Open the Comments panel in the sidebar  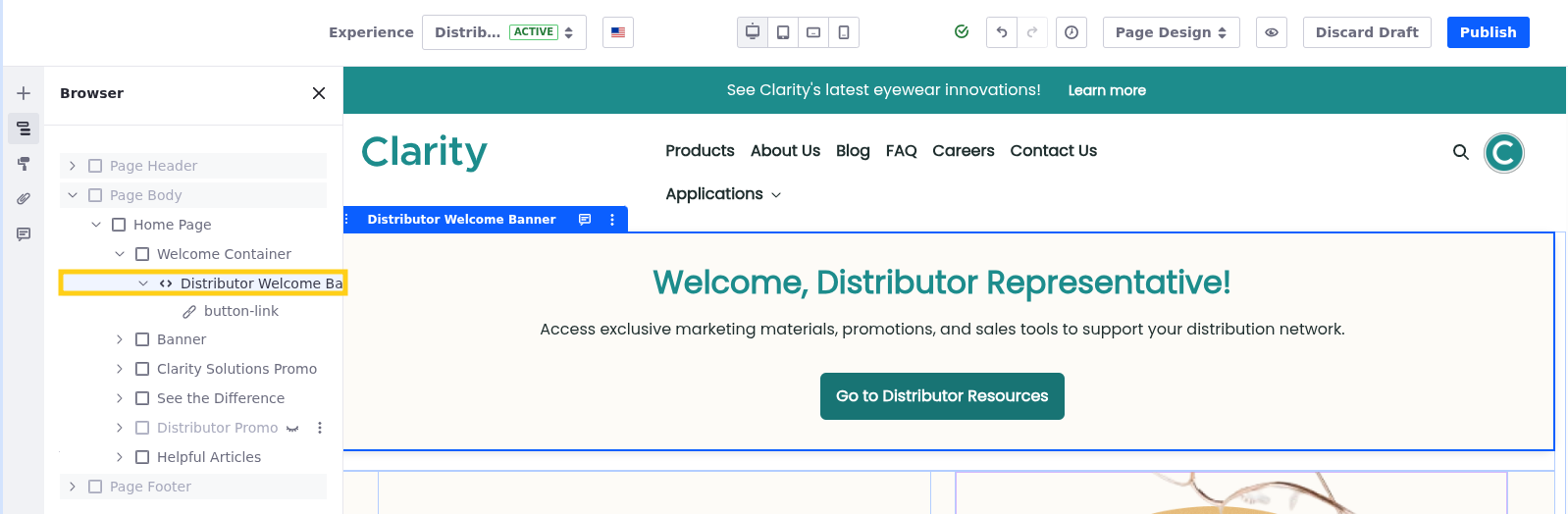coord(24,234)
